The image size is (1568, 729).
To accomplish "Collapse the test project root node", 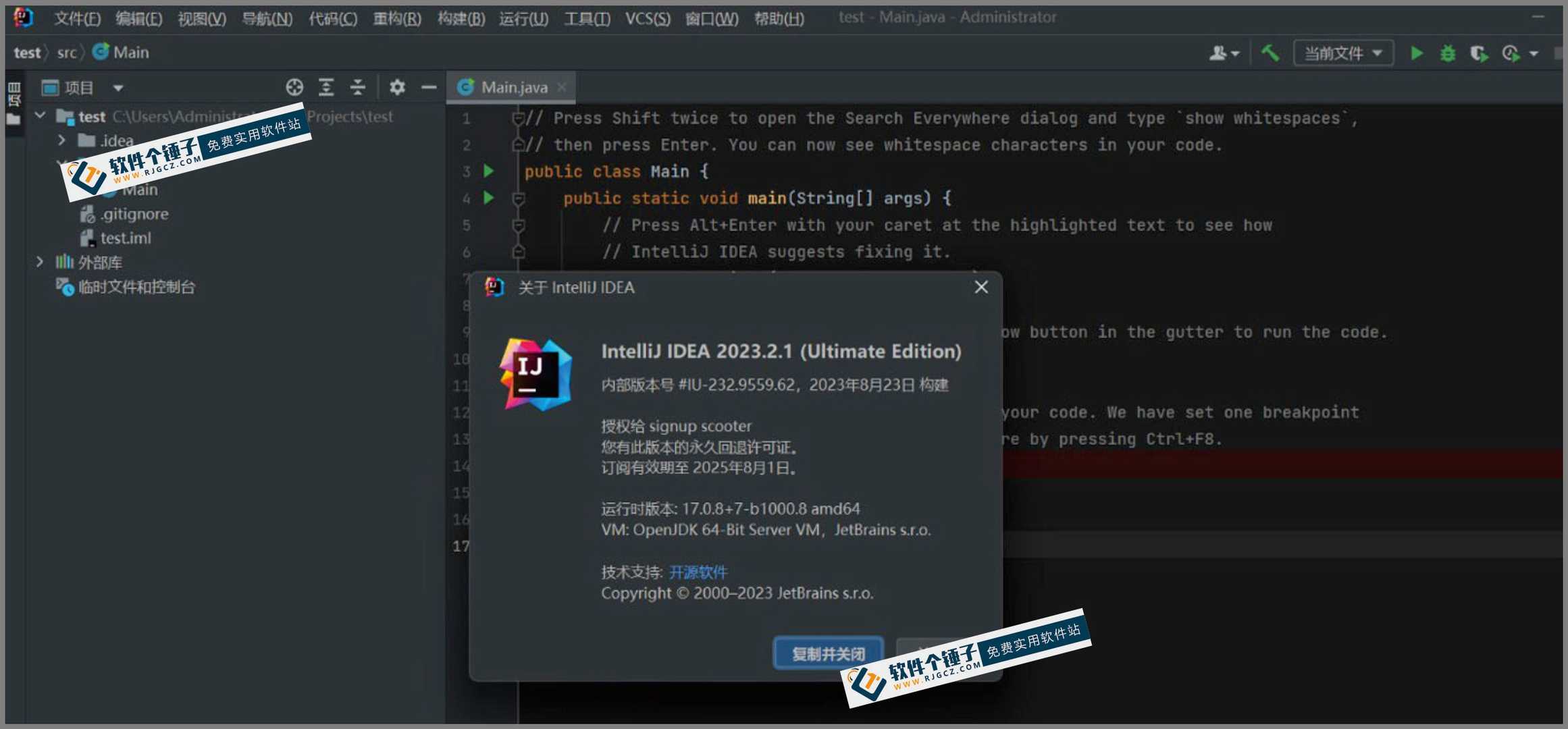I will pos(41,116).
